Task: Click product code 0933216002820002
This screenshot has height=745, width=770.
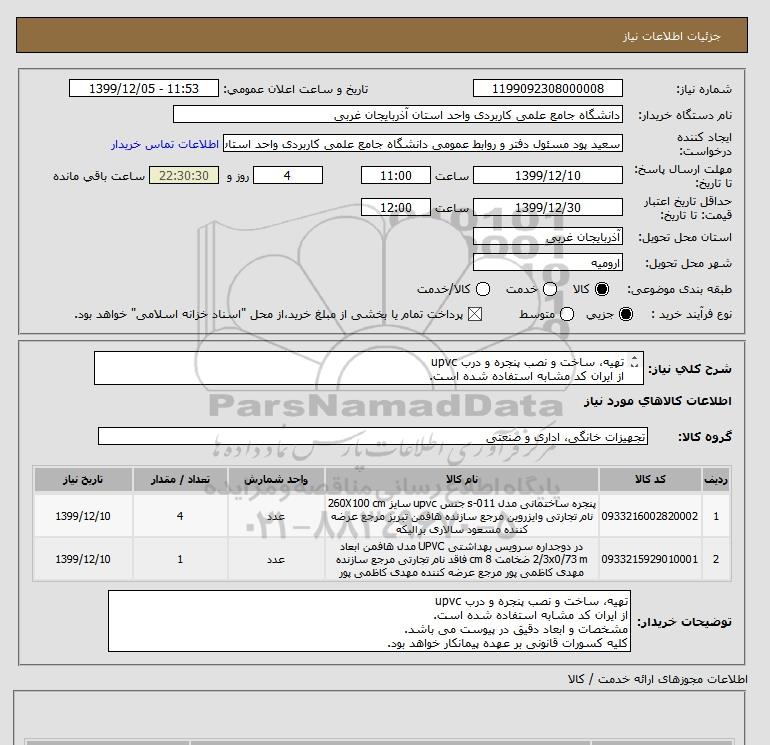Action: point(650,516)
